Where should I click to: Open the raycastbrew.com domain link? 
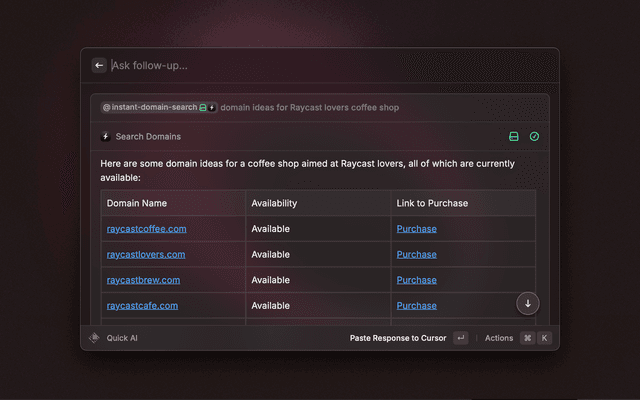tap(143, 280)
